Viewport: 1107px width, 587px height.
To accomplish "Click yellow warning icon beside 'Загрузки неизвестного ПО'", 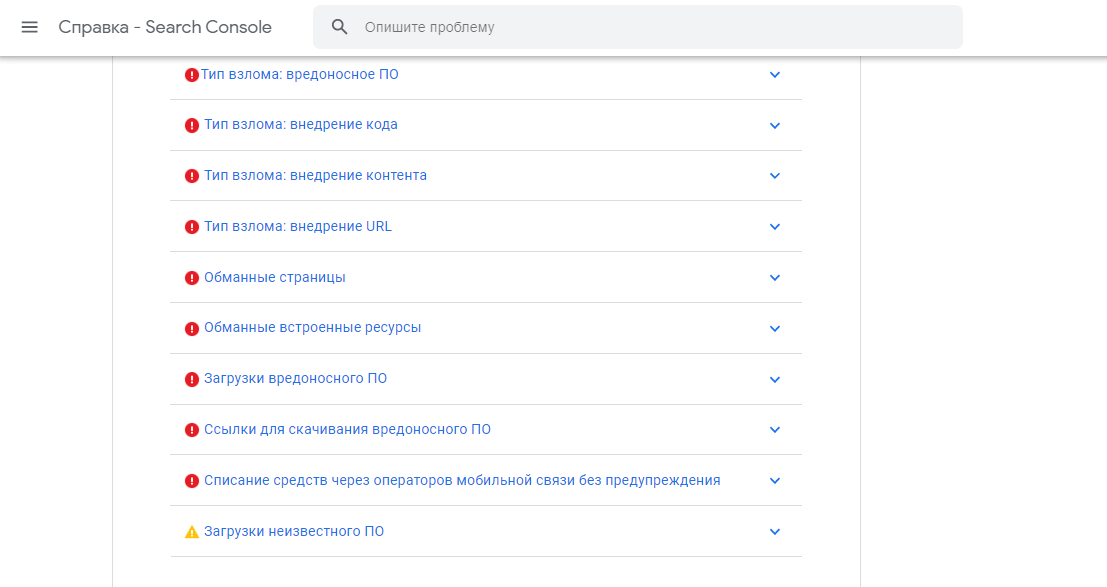I will point(192,532).
